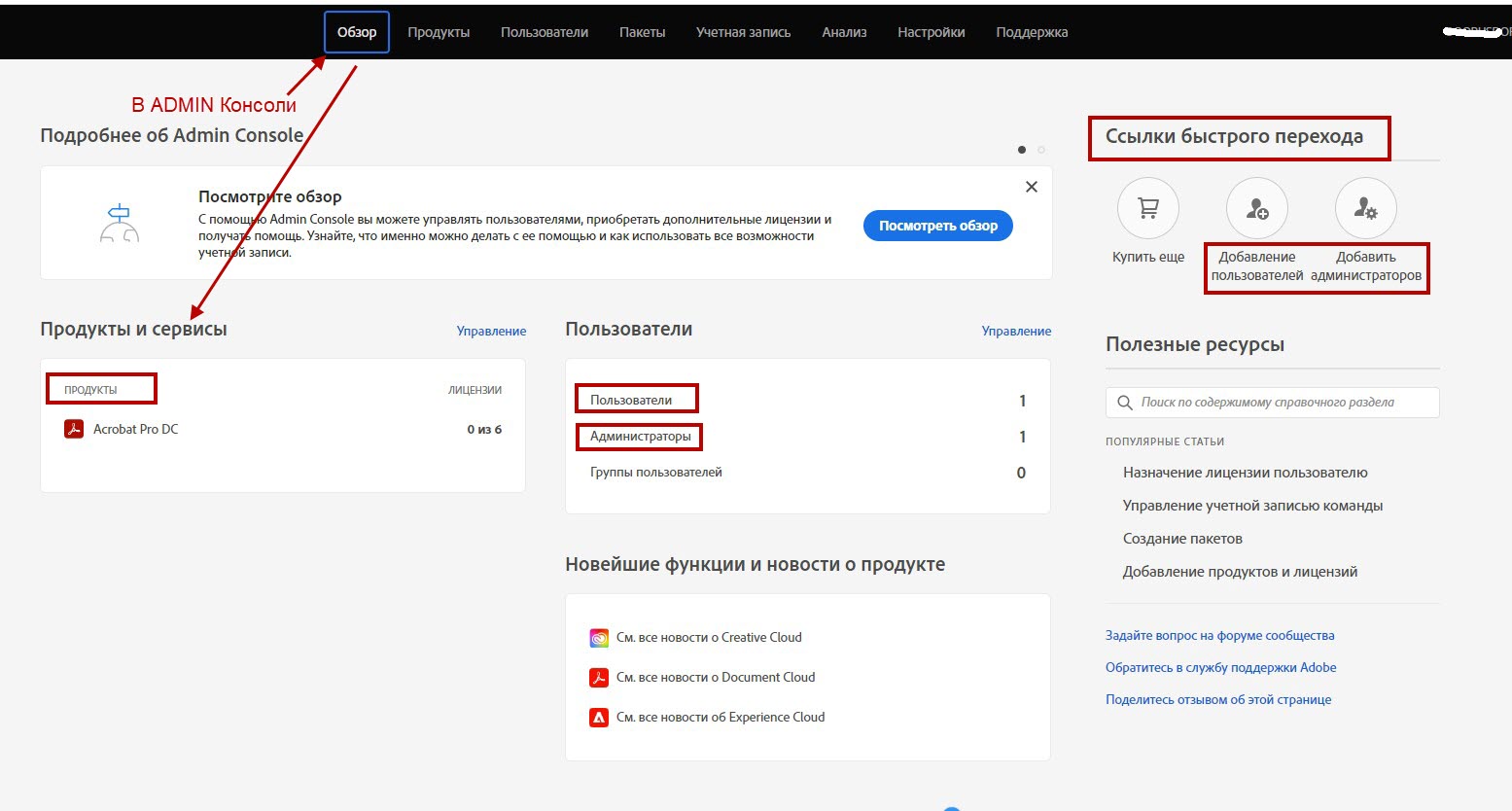Switch to the Пользователи top tab
This screenshot has width=1512, height=811.
(545, 32)
